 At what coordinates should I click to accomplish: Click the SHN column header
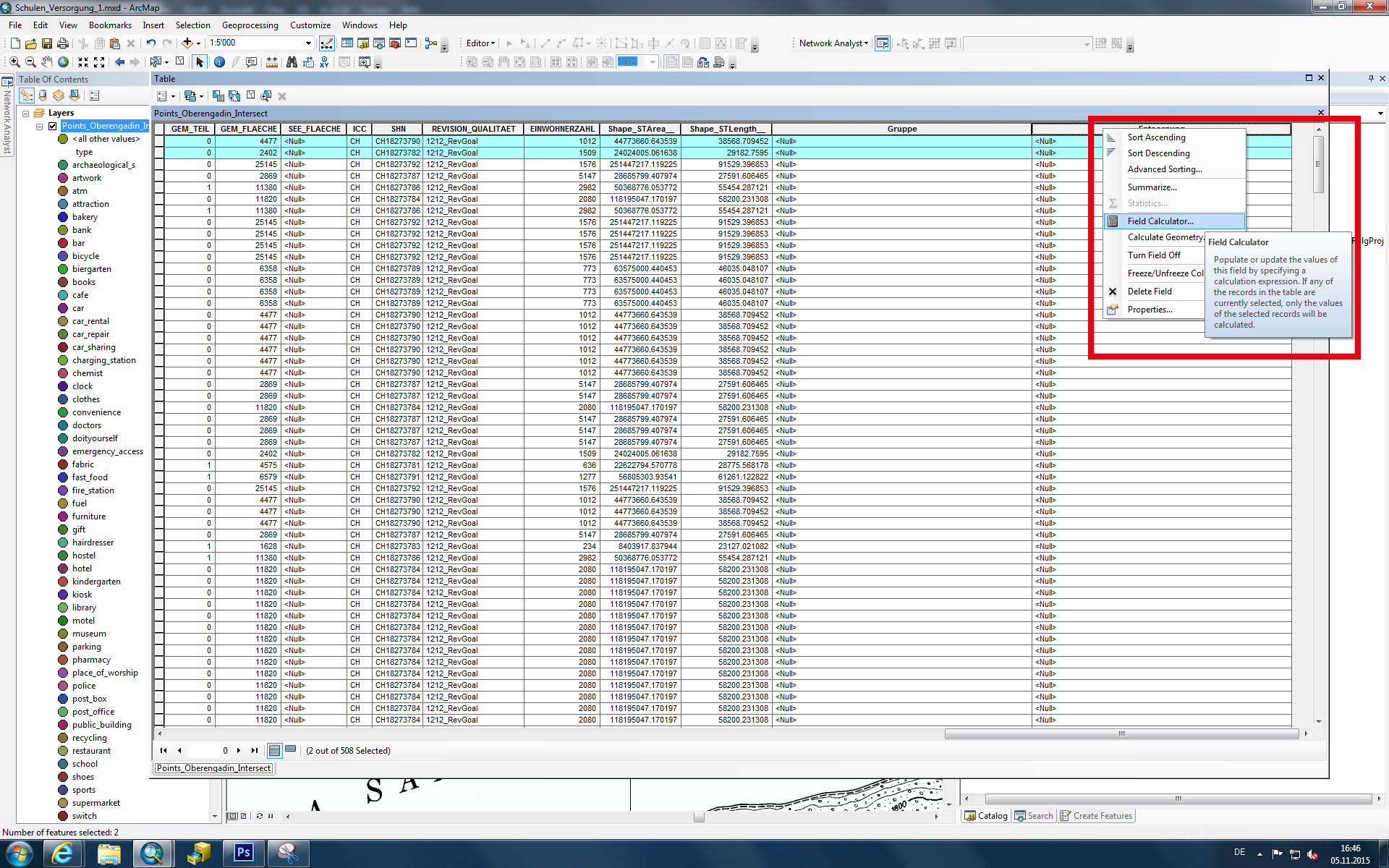(398, 129)
